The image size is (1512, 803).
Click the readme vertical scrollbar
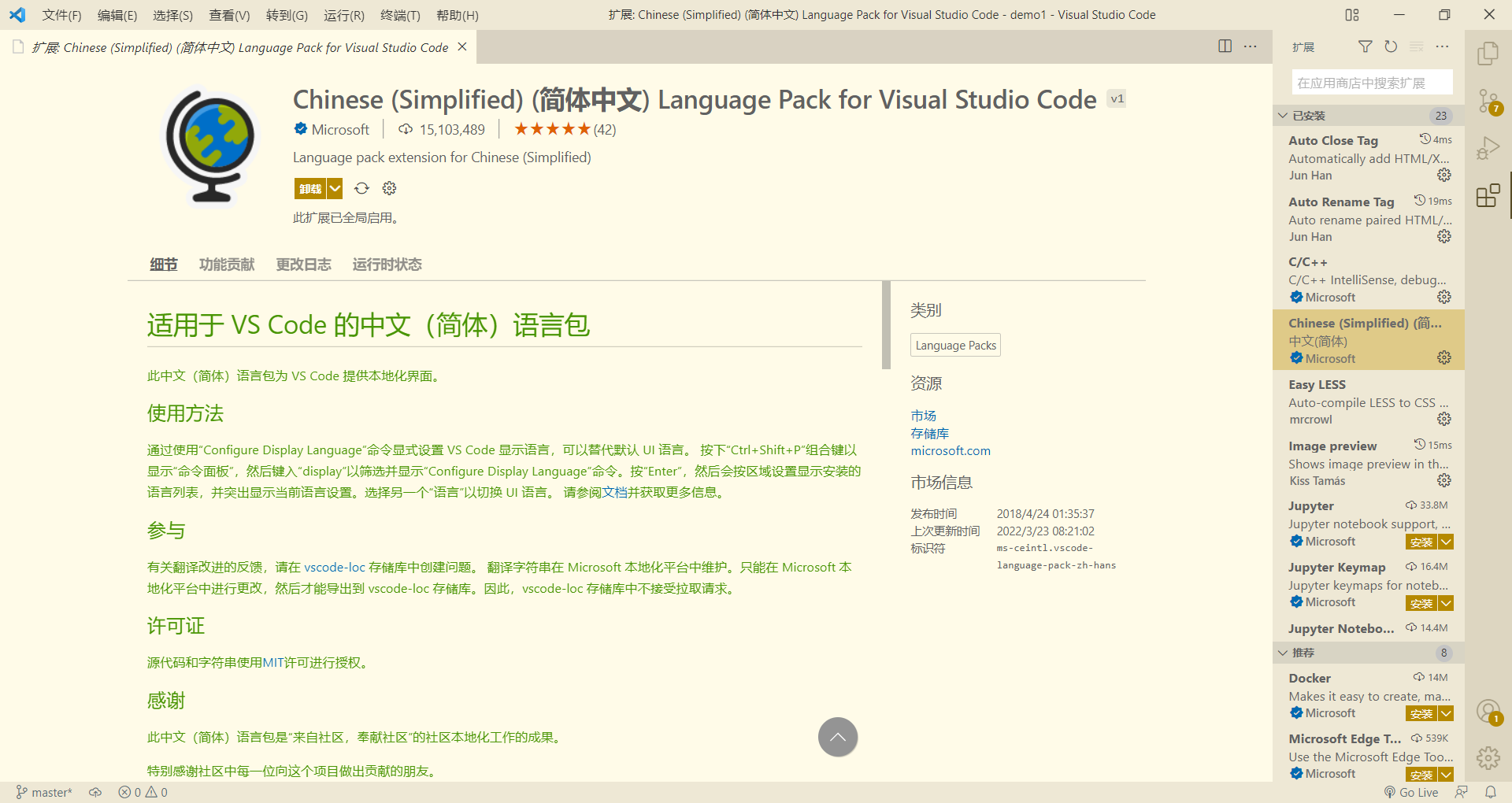[x=886, y=325]
